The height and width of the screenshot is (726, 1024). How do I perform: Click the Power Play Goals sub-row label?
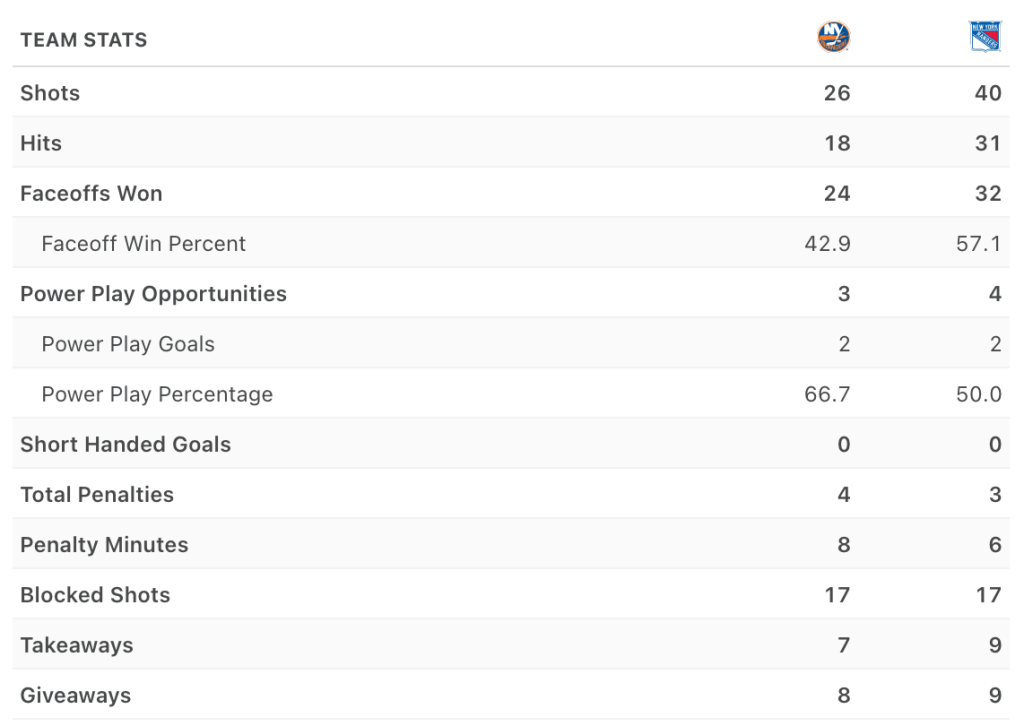(x=128, y=344)
